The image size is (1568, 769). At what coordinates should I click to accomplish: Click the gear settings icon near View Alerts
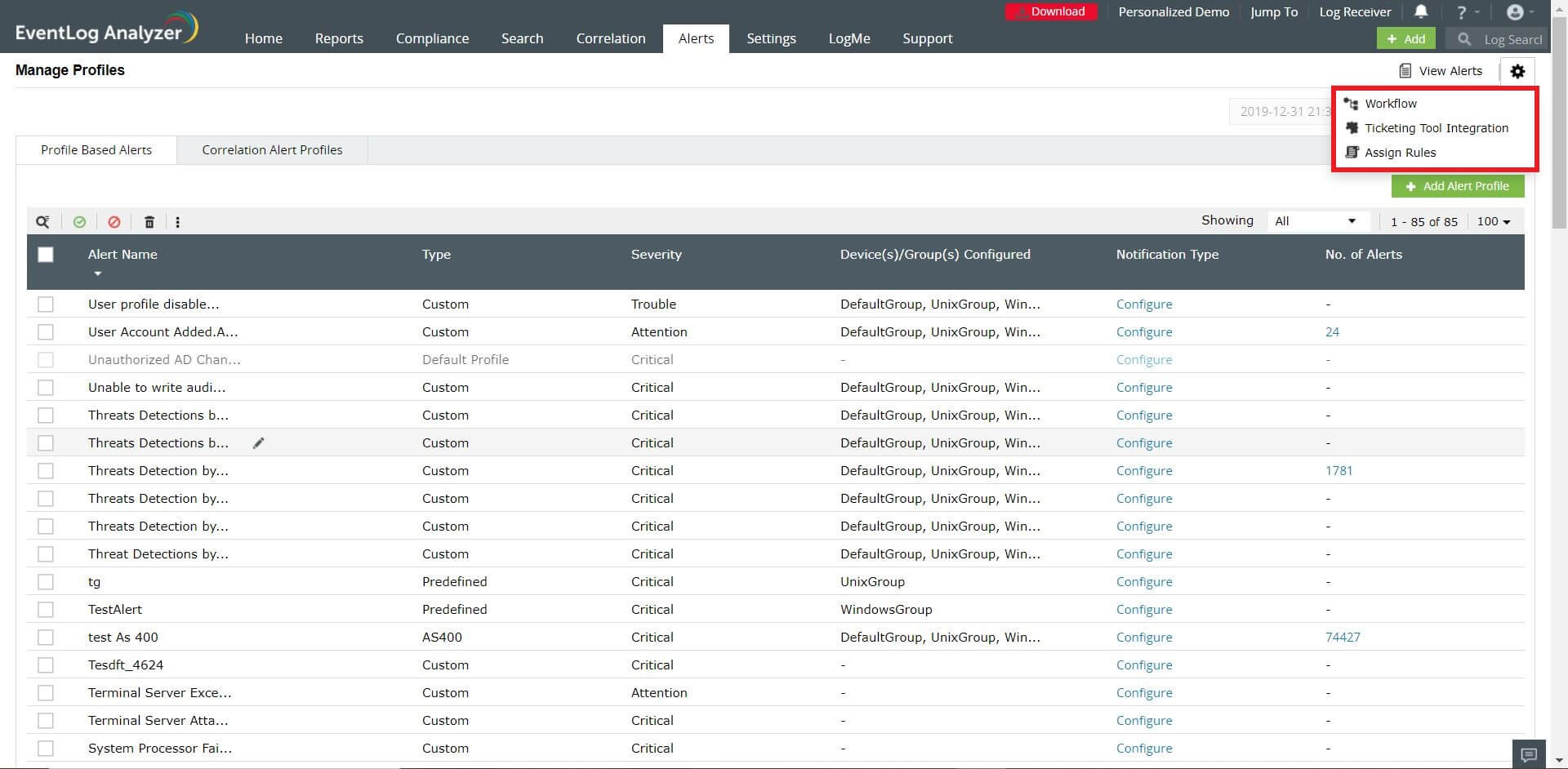tap(1517, 71)
